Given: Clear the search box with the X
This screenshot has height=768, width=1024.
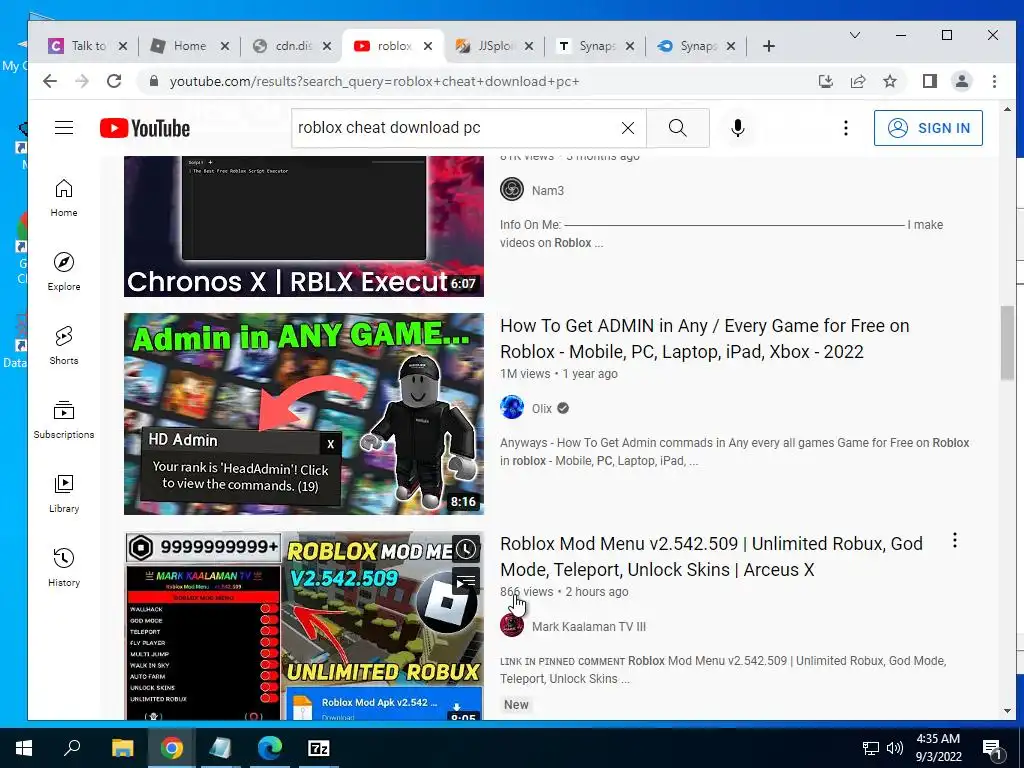Looking at the screenshot, I should click(628, 128).
